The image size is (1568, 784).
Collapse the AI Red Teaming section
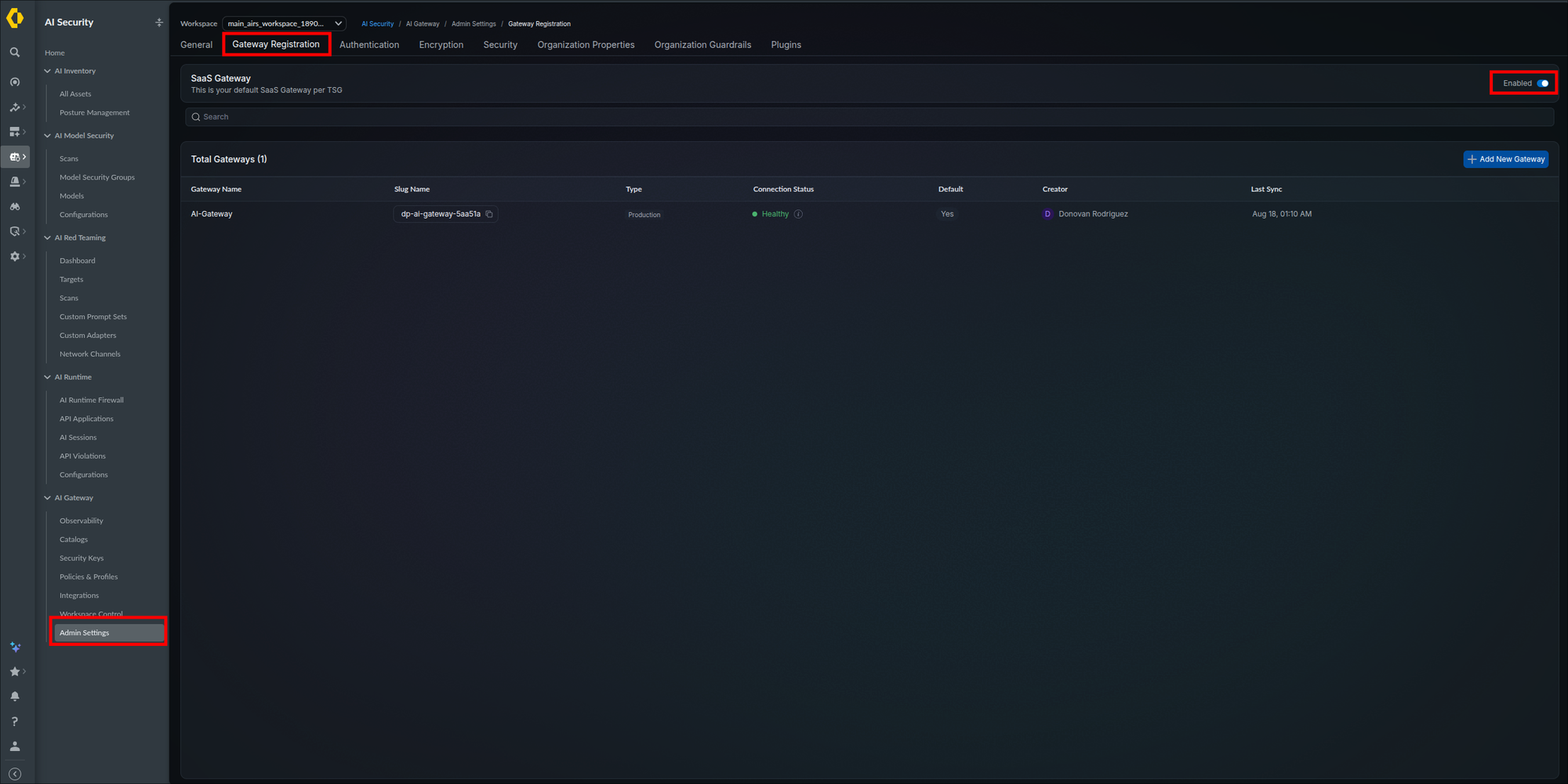pos(48,238)
